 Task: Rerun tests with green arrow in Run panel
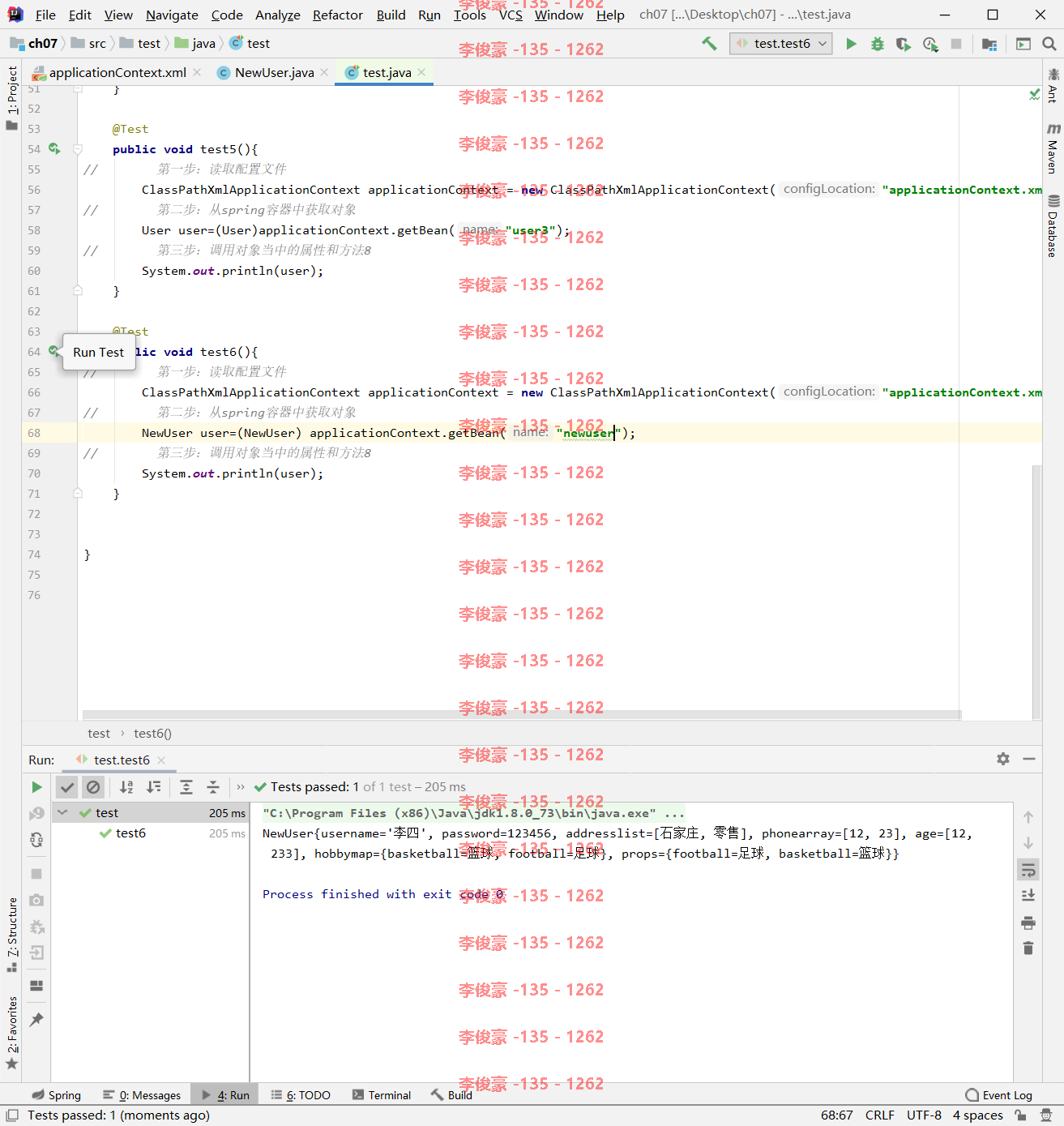(x=36, y=787)
